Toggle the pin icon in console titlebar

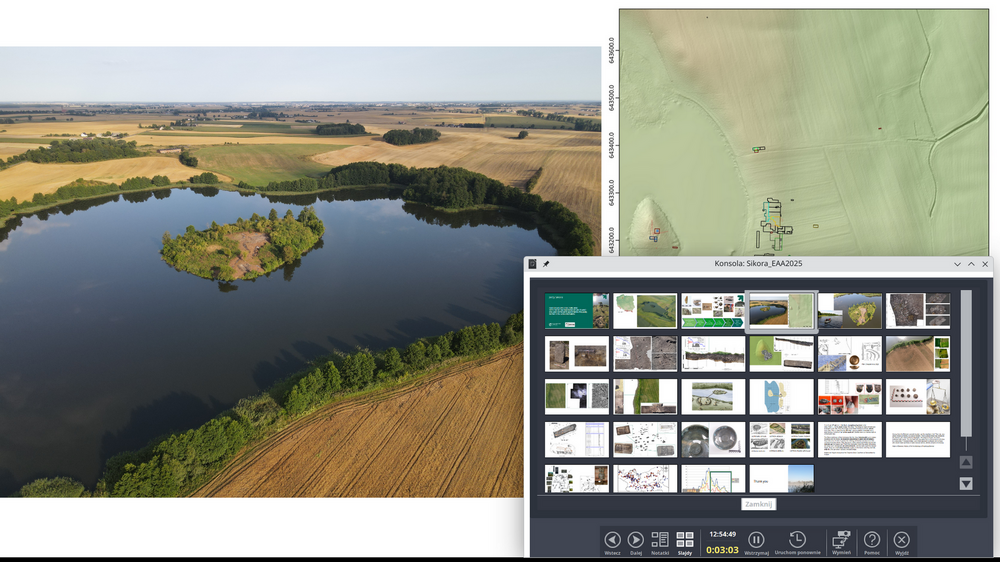tap(546, 264)
